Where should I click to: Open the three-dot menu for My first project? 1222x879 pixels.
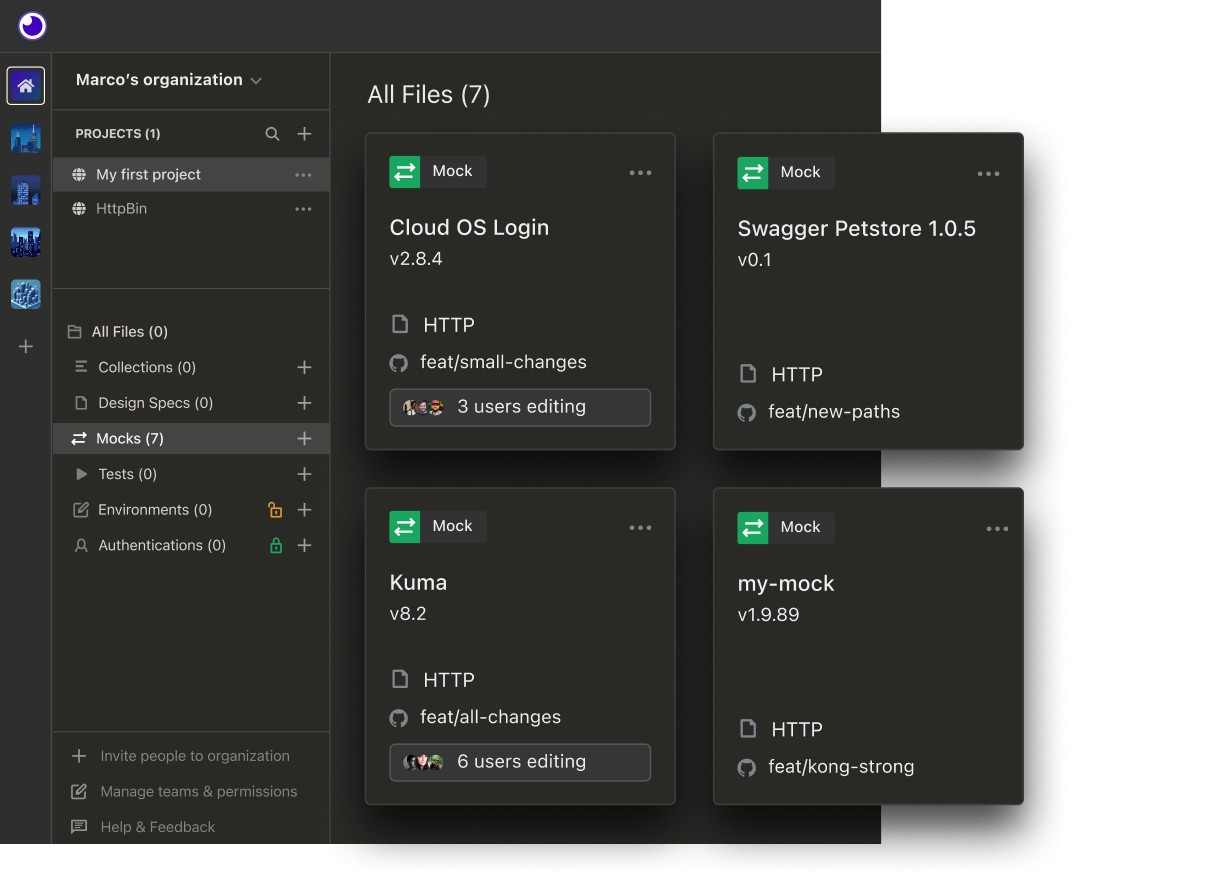[303, 175]
